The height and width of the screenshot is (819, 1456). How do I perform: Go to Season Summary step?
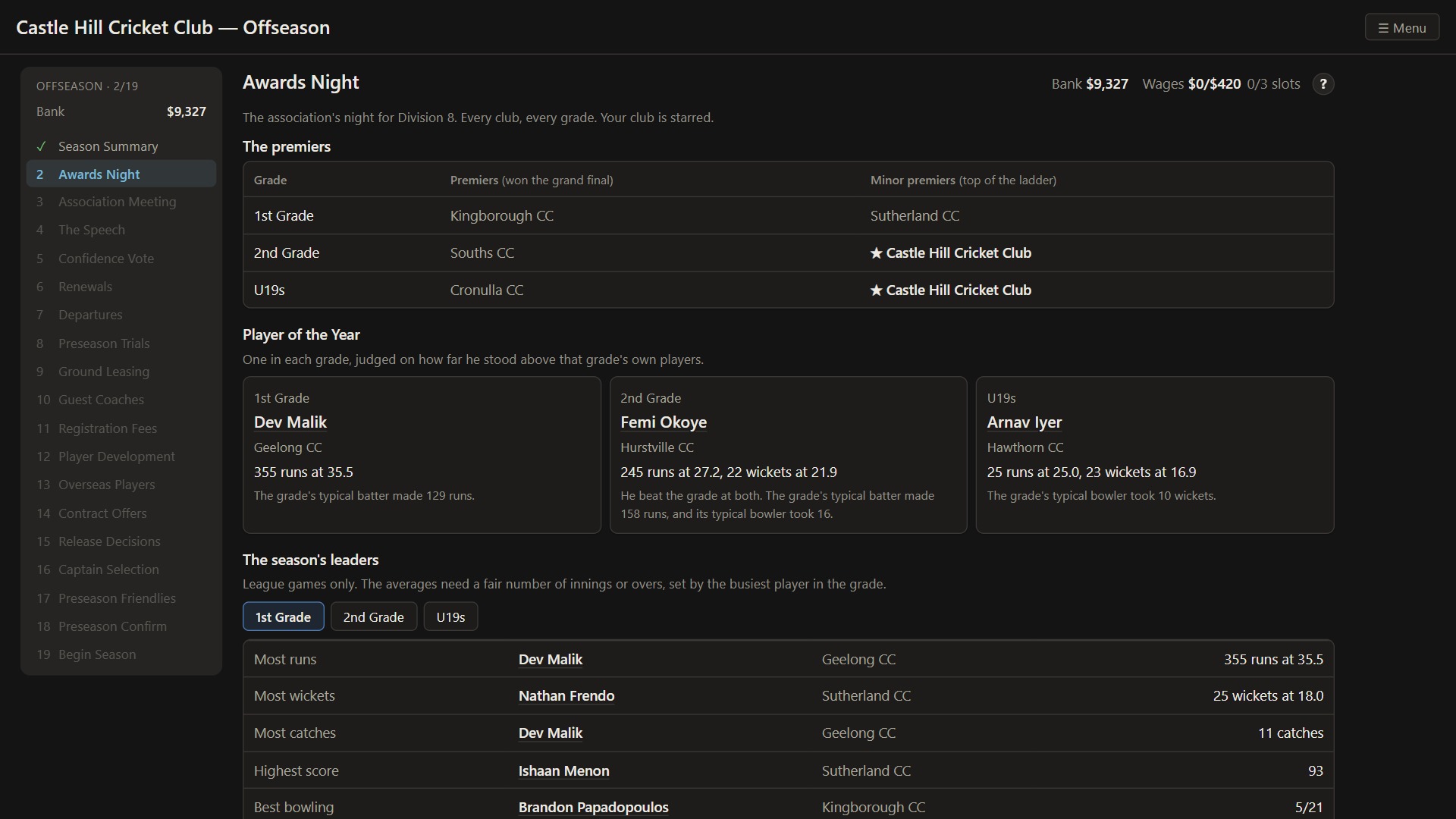click(x=121, y=146)
